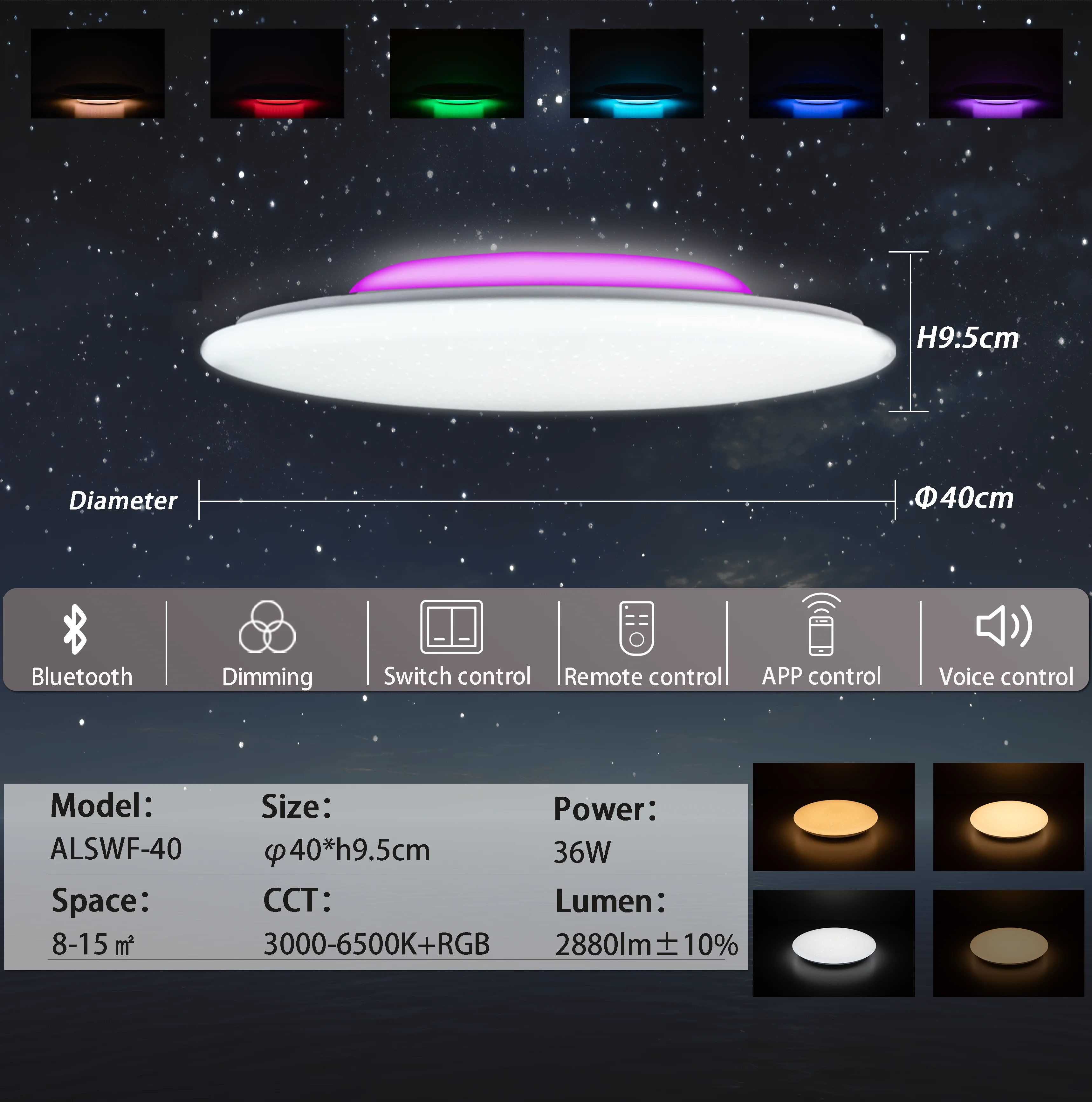Open the cool white lamp thumbnail
This screenshot has height=1102, width=1092.
click(x=834, y=943)
